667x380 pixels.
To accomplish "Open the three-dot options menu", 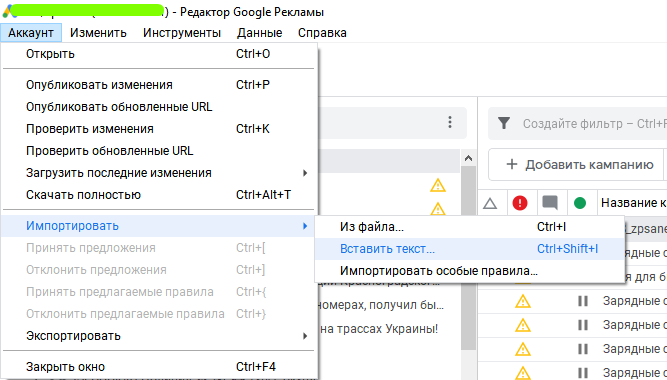I will click(450, 123).
